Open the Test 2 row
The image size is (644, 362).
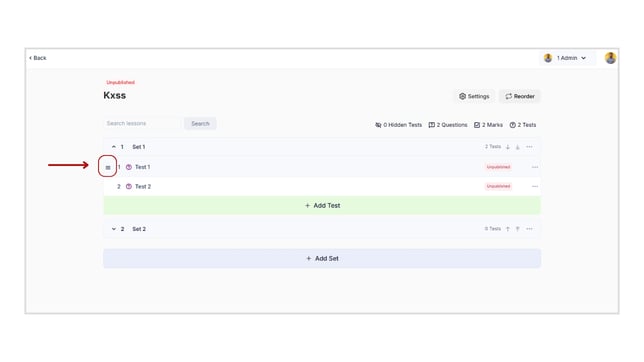(322, 187)
